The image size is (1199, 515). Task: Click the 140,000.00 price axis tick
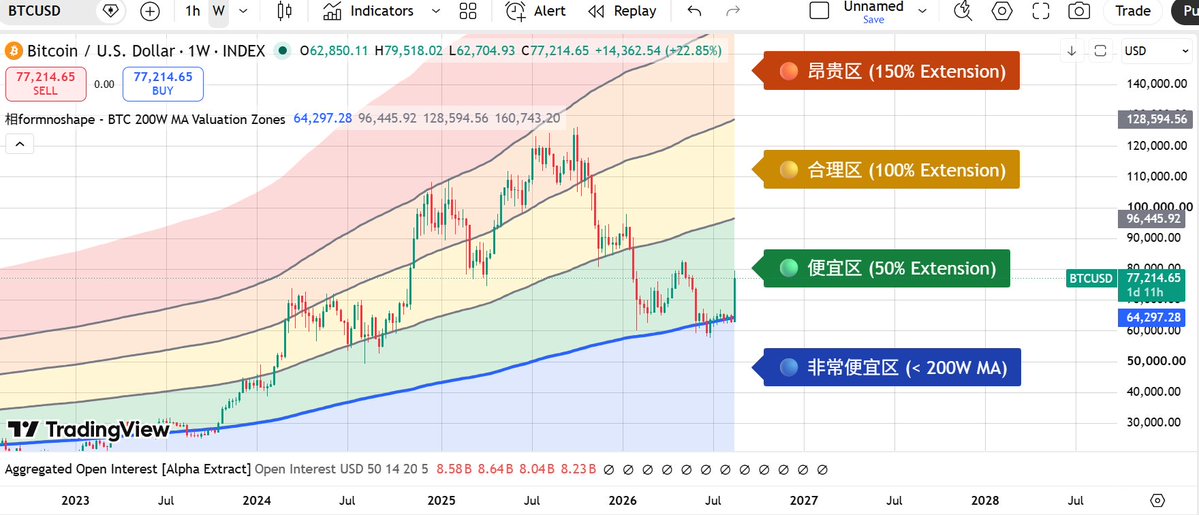[x=1158, y=84]
